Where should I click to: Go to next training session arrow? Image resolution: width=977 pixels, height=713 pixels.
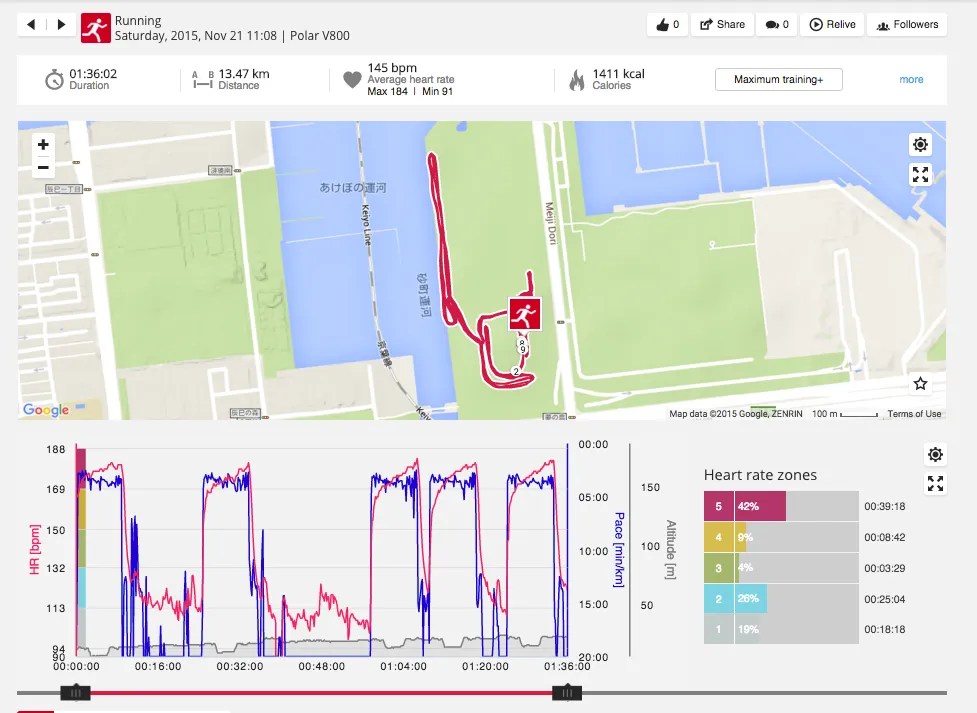coord(61,25)
